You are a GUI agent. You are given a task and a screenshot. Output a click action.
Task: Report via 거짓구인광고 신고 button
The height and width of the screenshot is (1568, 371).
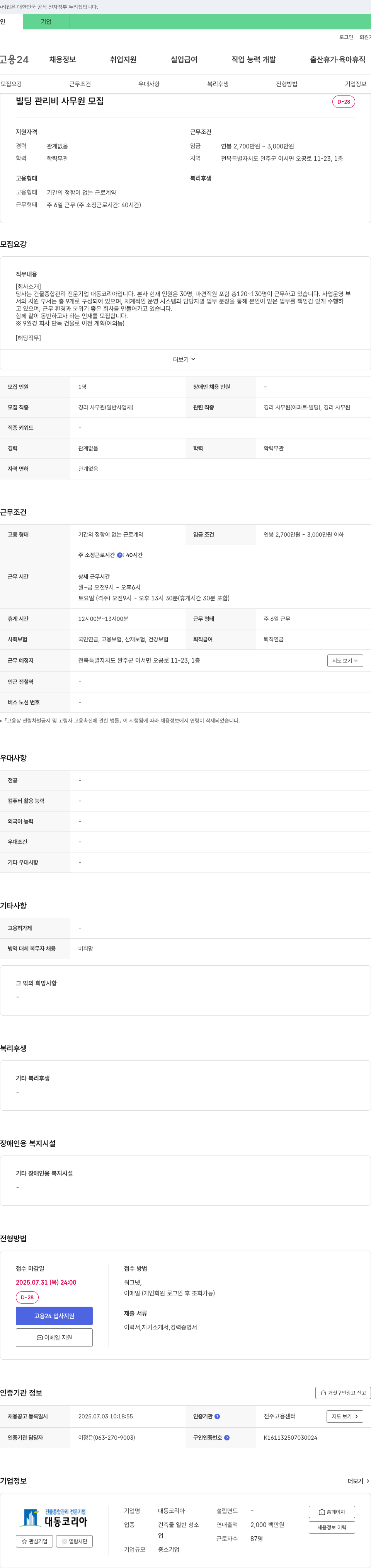tap(343, 1392)
